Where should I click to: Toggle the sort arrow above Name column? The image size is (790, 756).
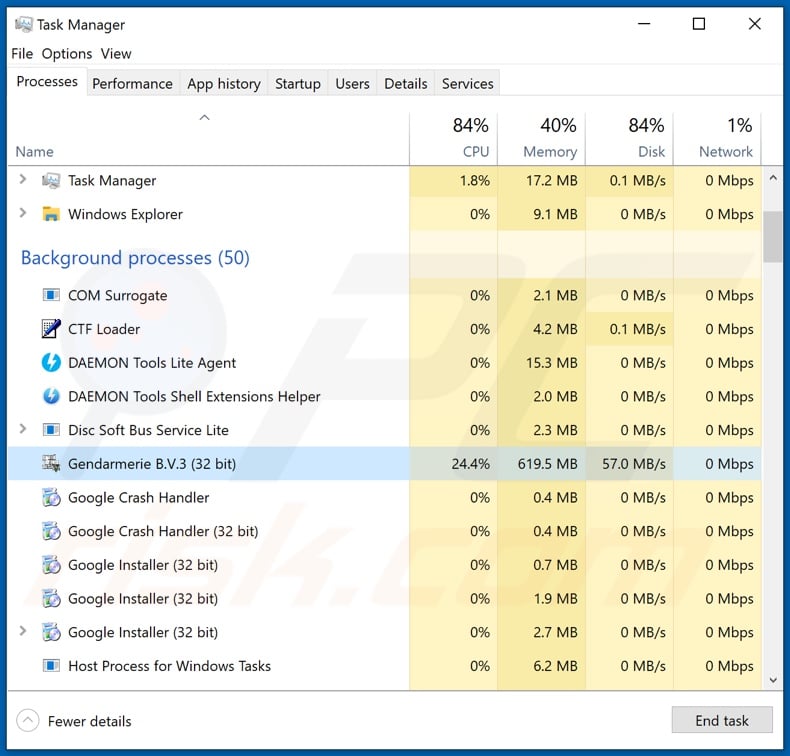[x=204, y=117]
